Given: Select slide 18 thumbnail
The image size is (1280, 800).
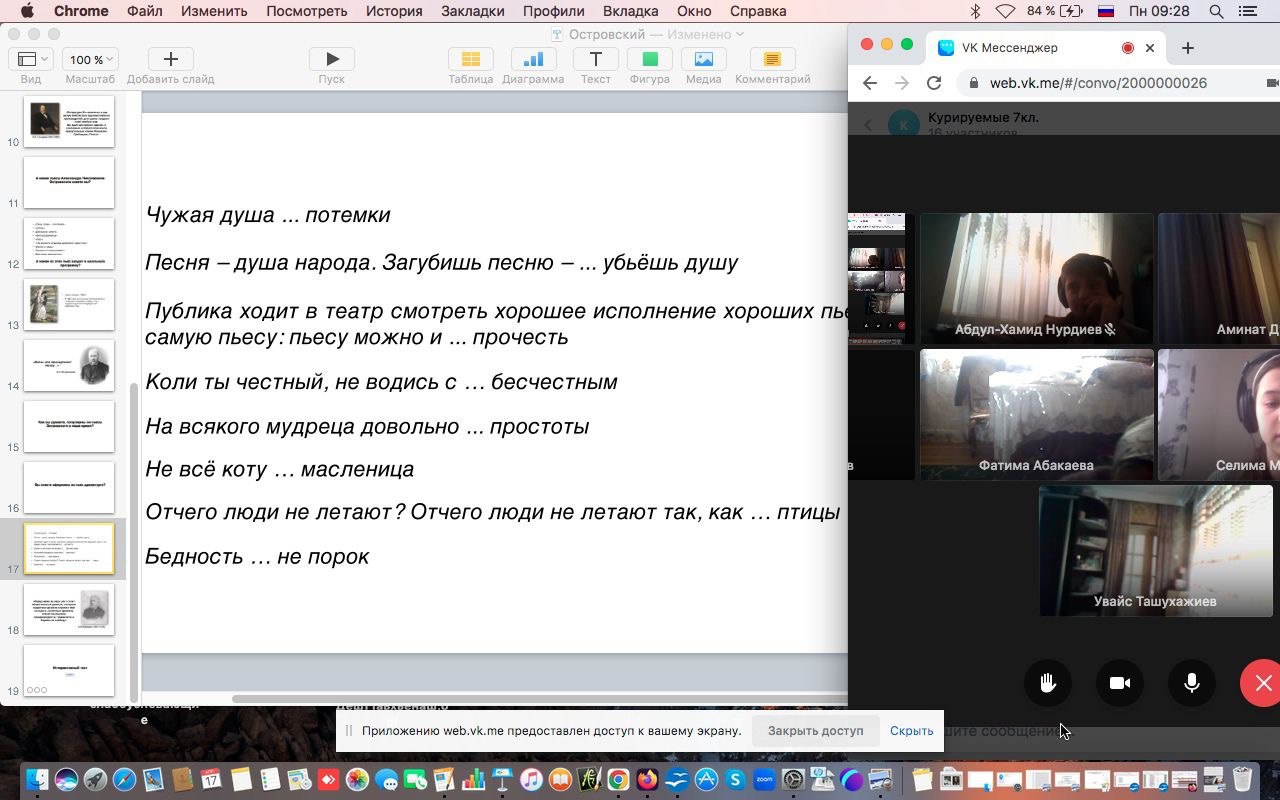Looking at the screenshot, I should 69,609.
